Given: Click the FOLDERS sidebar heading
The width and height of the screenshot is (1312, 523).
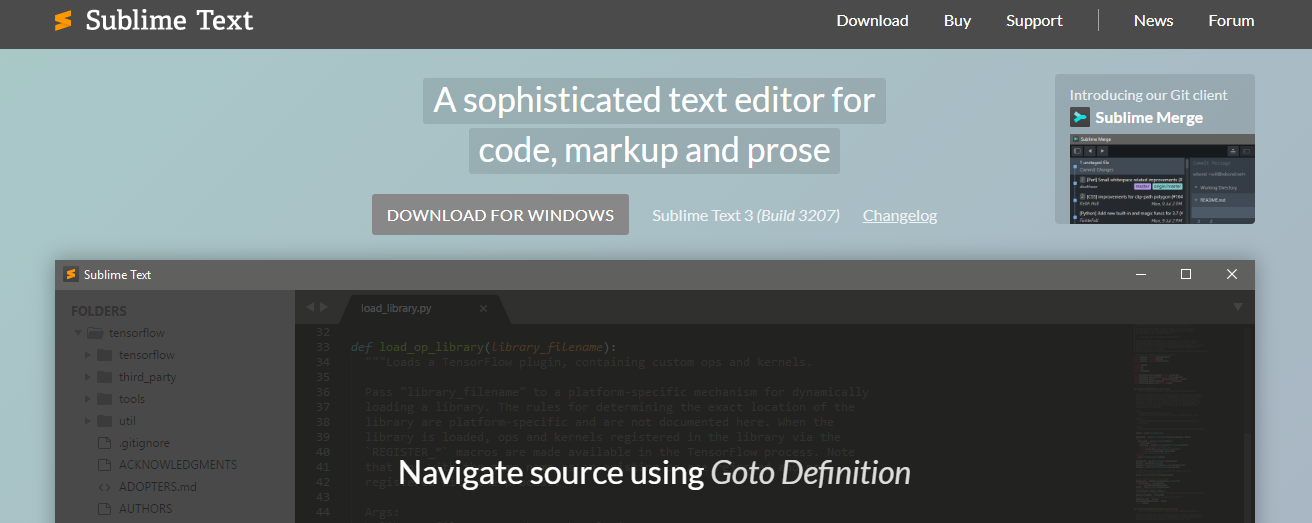Looking at the screenshot, I should point(99,311).
